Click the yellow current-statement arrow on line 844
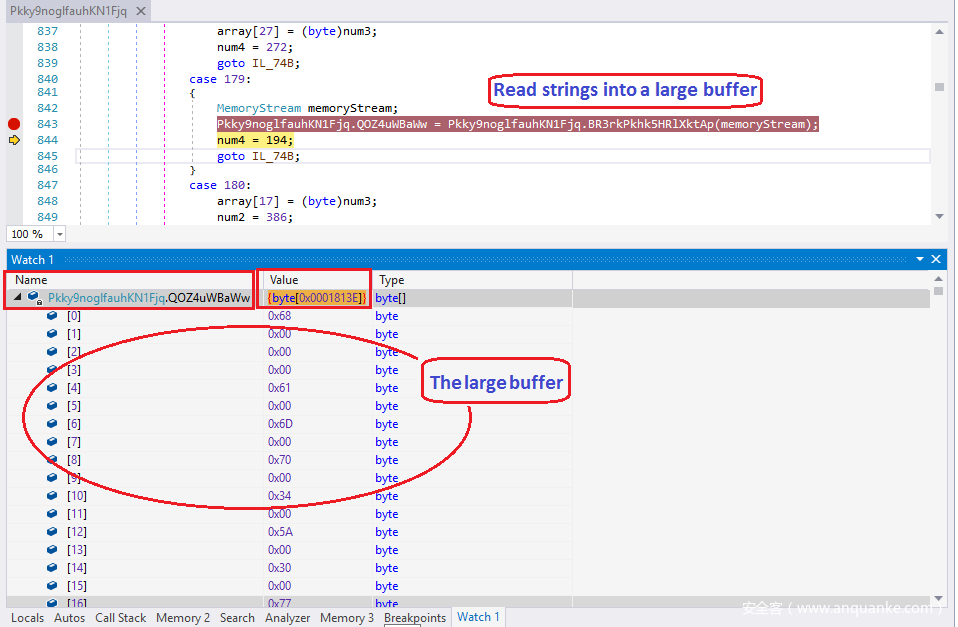 click(14, 141)
